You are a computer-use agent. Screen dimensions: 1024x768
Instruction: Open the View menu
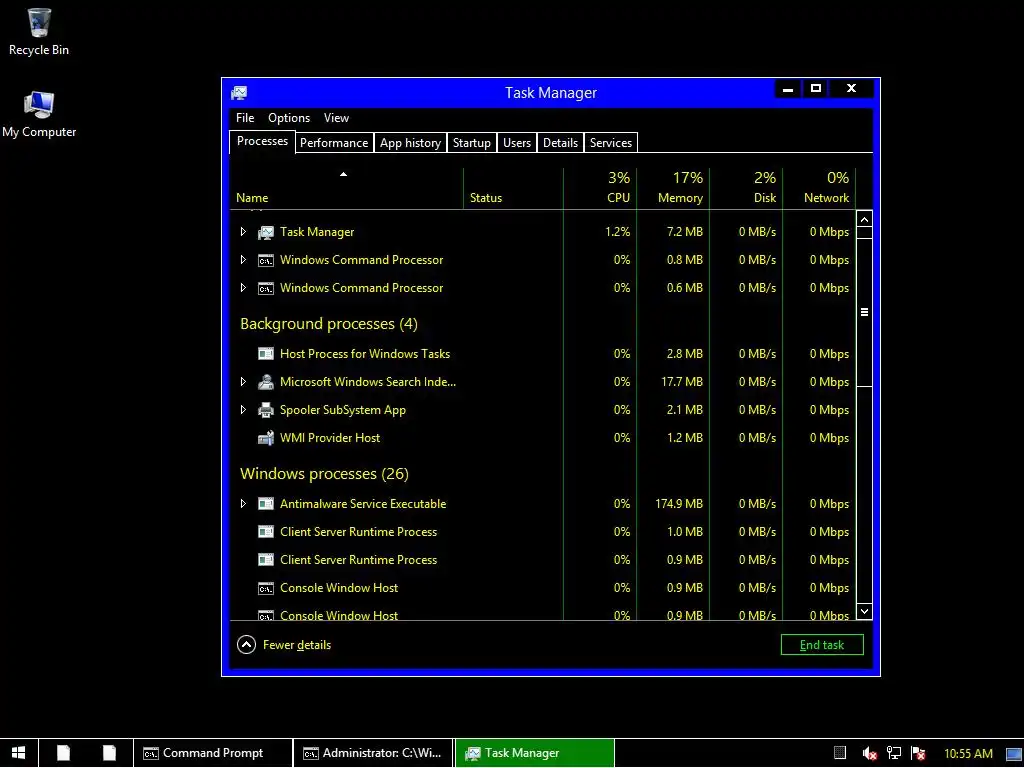coord(336,118)
